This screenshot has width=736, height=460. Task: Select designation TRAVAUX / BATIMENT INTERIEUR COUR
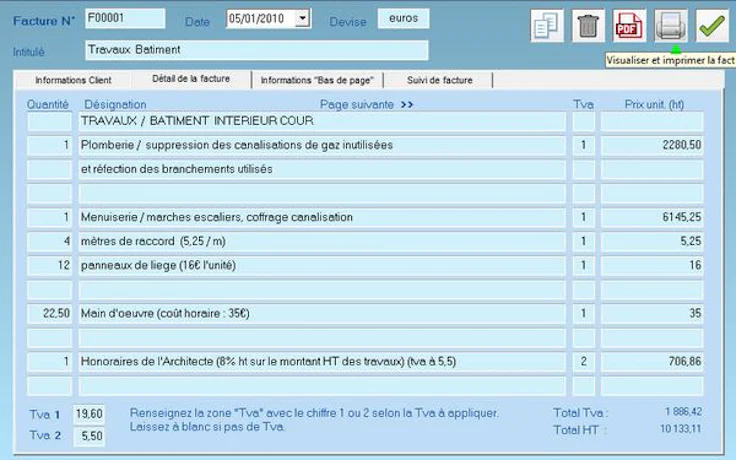[322, 121]
